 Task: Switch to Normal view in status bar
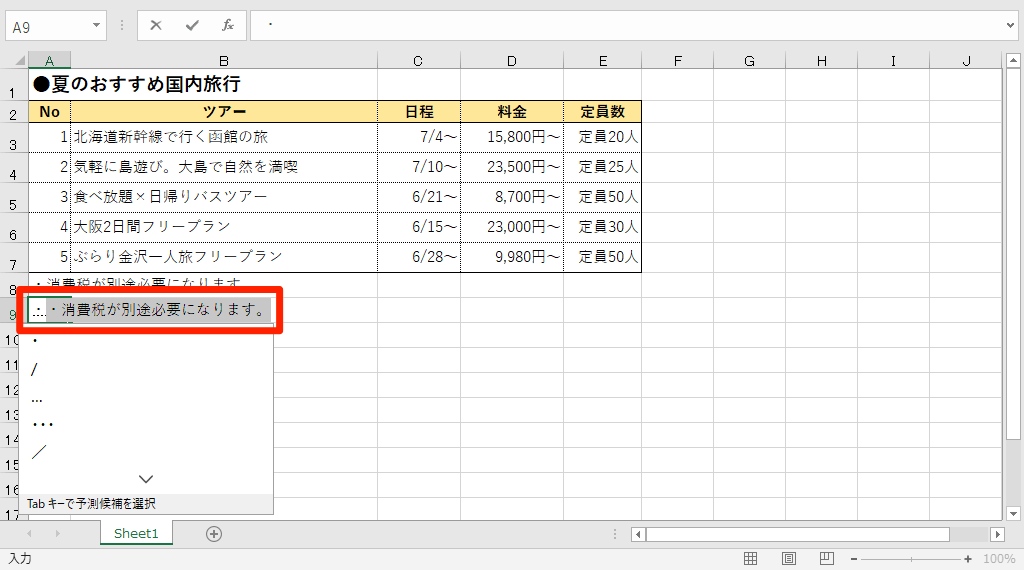click(x=750, y=558)
